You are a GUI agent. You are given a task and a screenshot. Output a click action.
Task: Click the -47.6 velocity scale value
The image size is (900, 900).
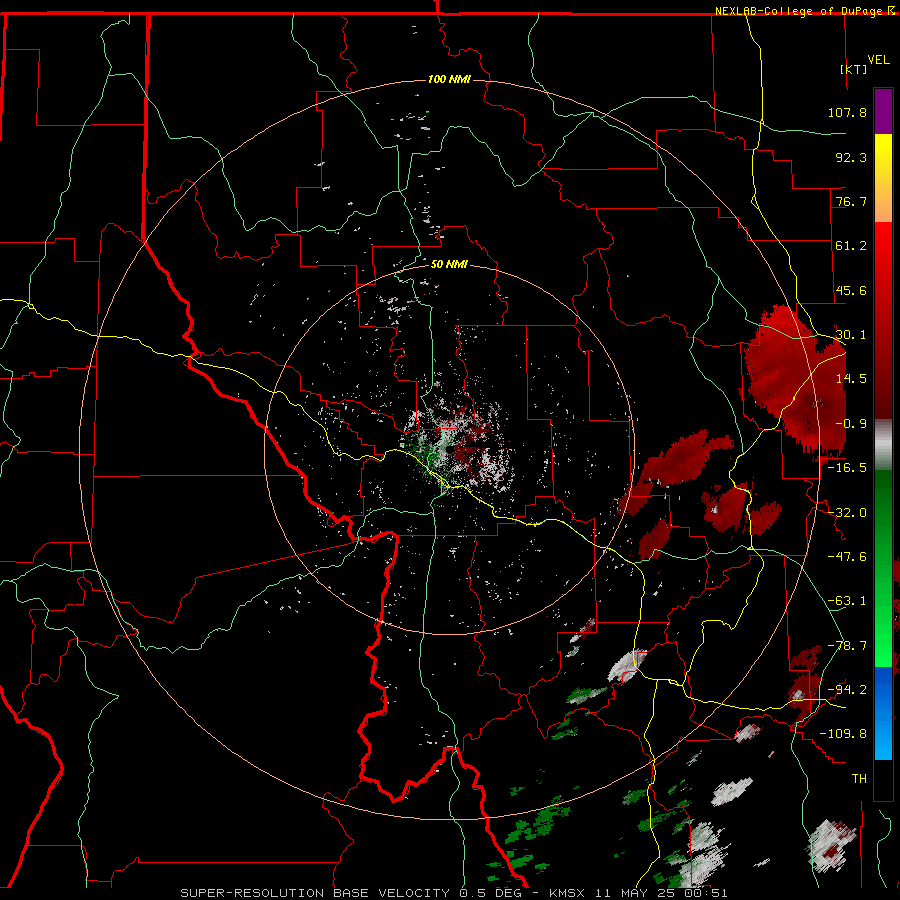click(847, 557)
